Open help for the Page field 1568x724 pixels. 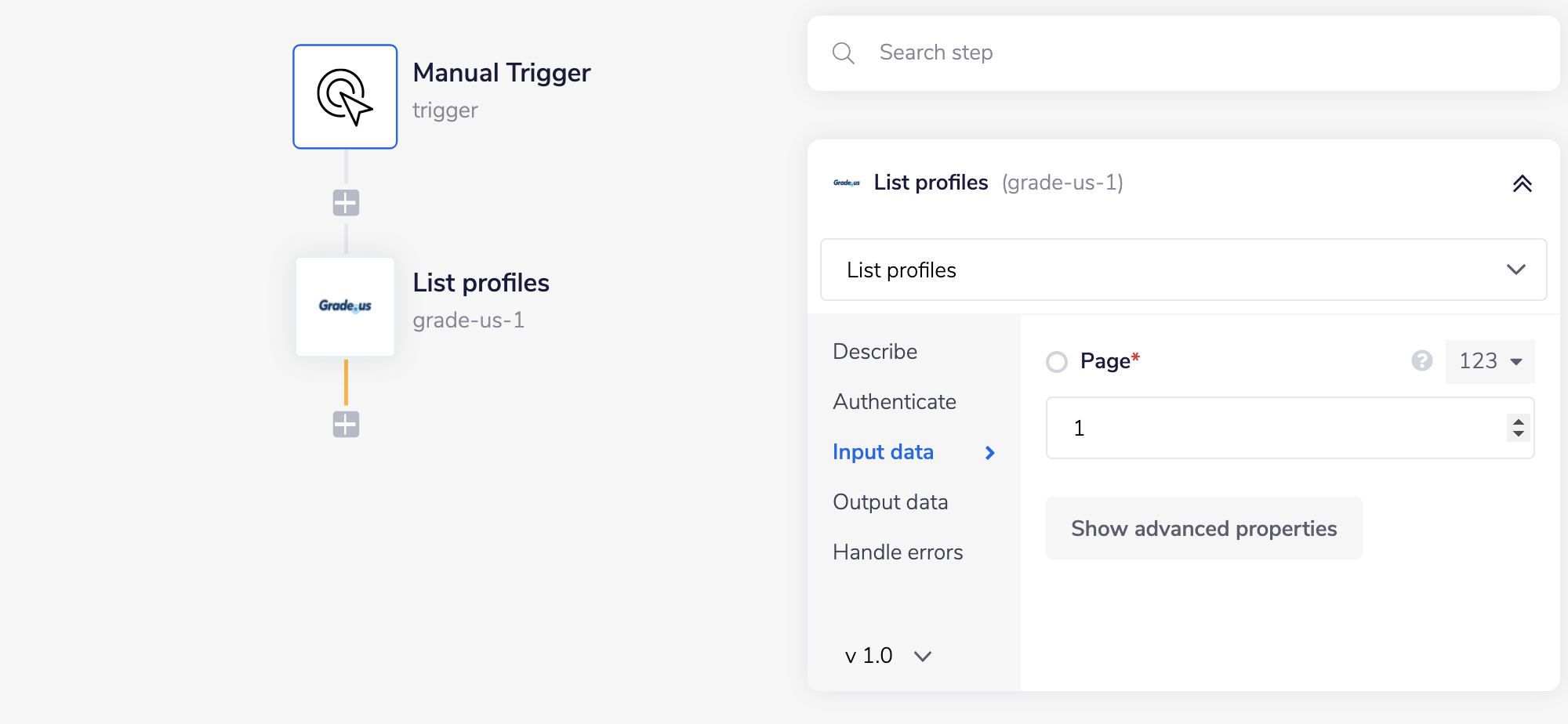pos(1422,360)
